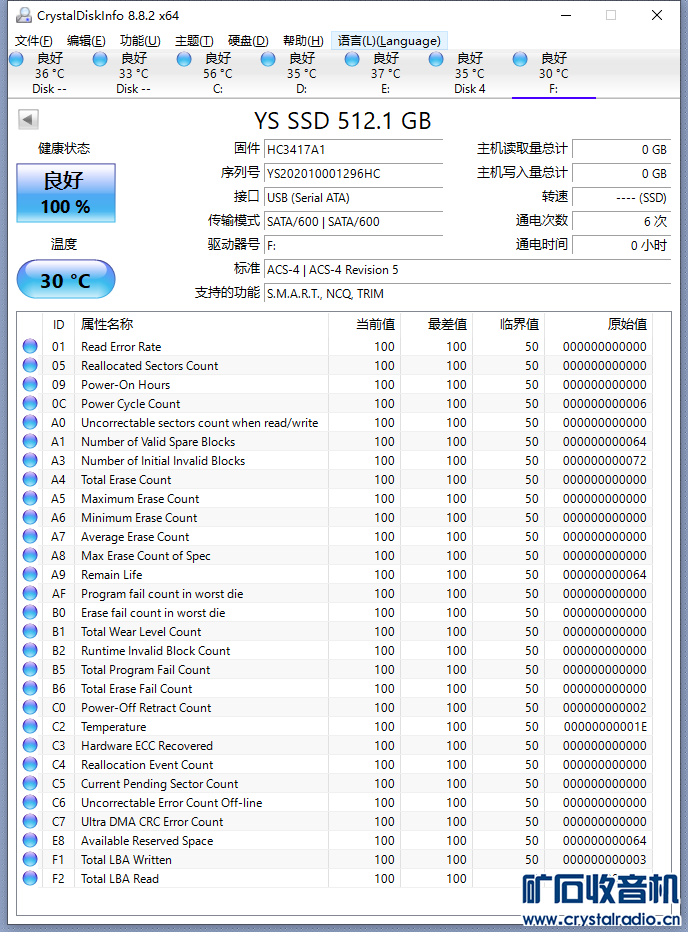Click the status icon for Read Error Rate
The height and width of the screenshot is (932, 688).
tap(30, 346)
